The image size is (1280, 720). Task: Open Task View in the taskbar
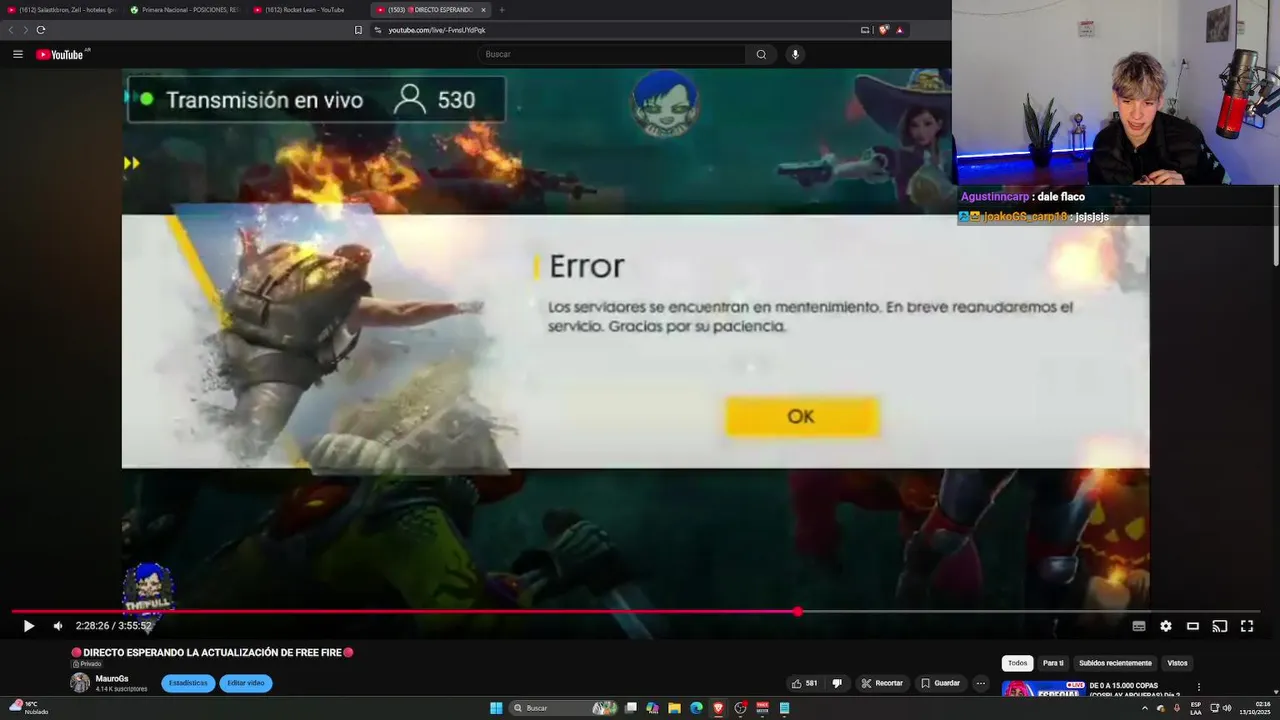click(631, 708)
